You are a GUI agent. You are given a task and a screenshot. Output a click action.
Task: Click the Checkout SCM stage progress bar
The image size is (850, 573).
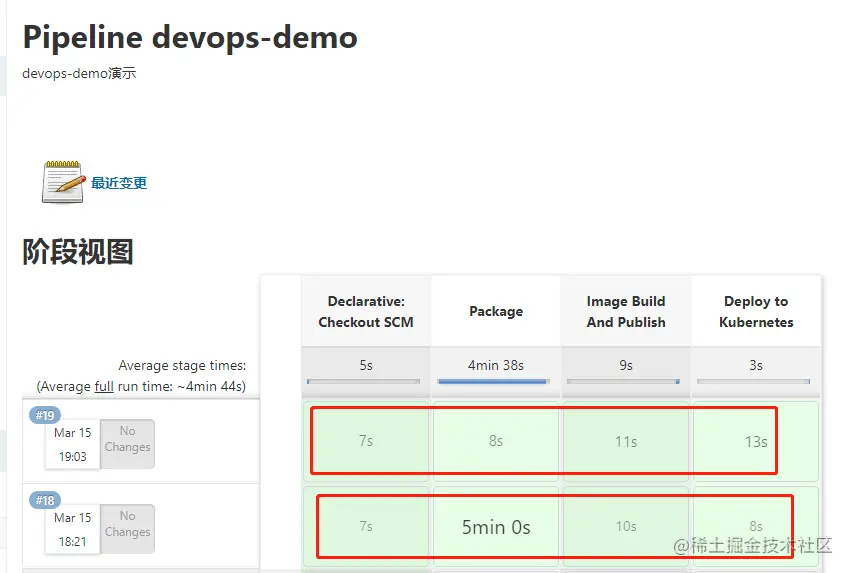(x=363, y=382)
